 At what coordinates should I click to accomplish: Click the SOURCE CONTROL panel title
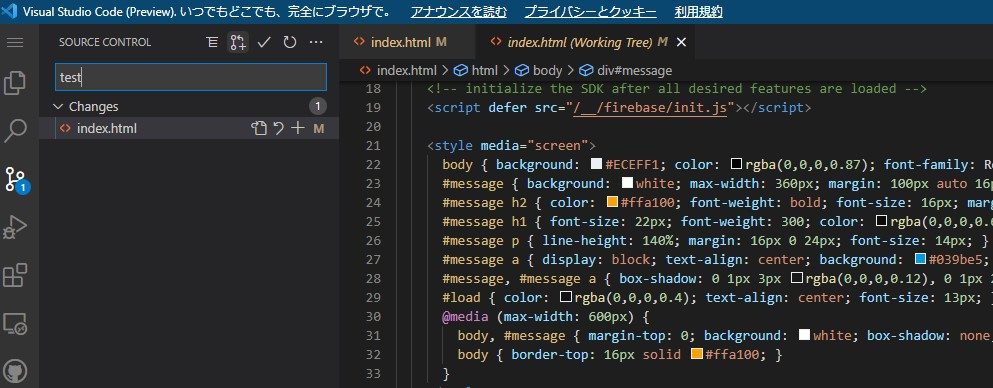tap(105, 42)
